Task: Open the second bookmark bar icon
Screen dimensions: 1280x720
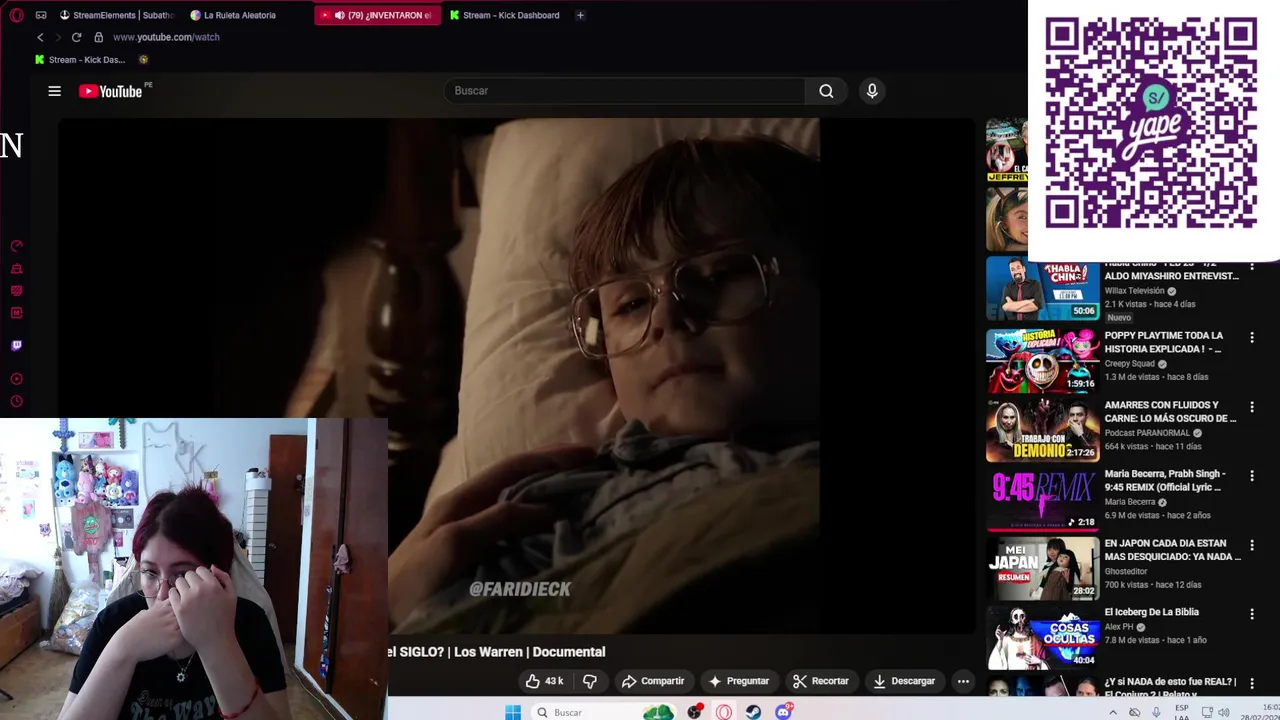Action: tap(144, 59)
